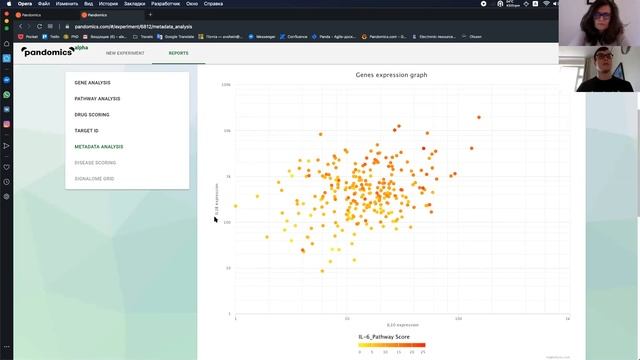Open the Файл menu

44,4
